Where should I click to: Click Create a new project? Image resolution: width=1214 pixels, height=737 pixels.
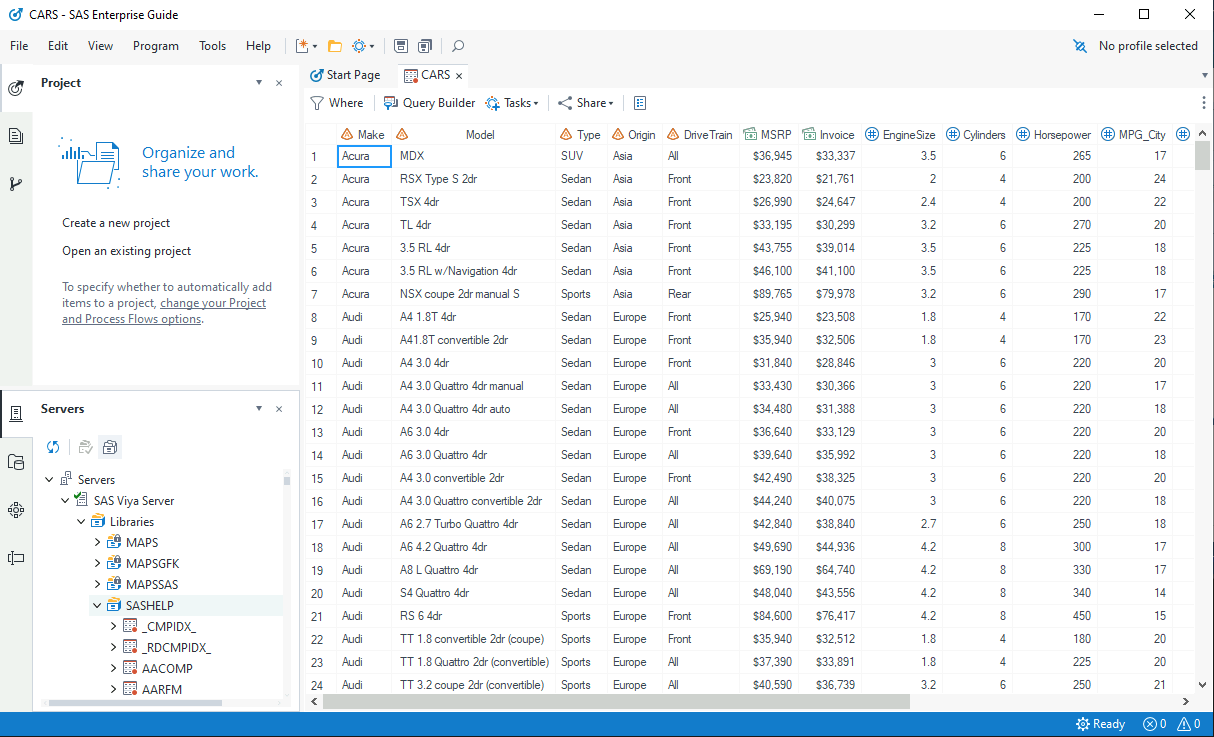(x=116, y=223)
